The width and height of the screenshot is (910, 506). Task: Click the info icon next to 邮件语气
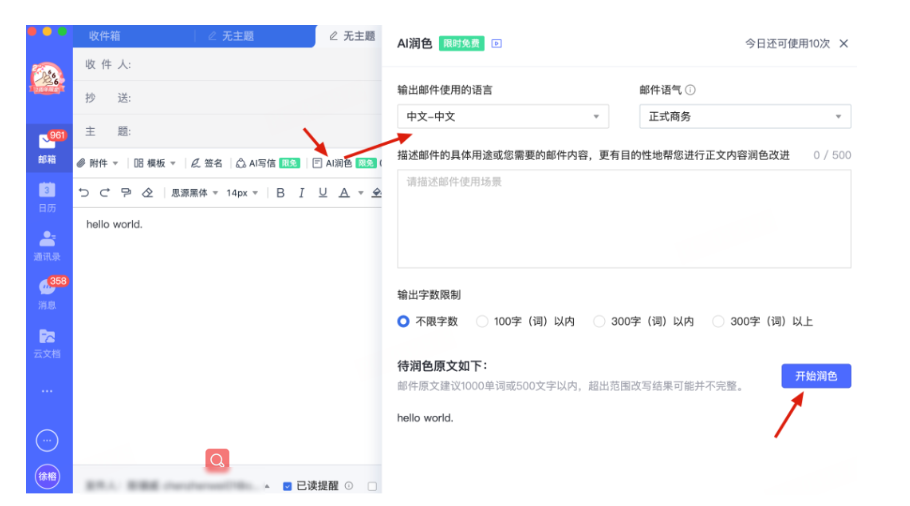(690, 90)
